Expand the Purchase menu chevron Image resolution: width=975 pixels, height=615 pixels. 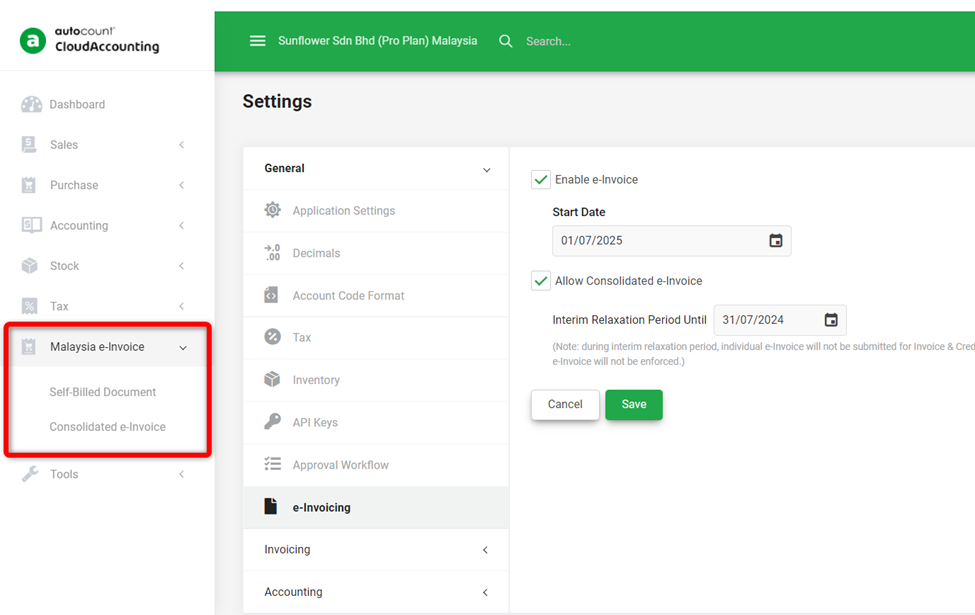click(182, 185)
